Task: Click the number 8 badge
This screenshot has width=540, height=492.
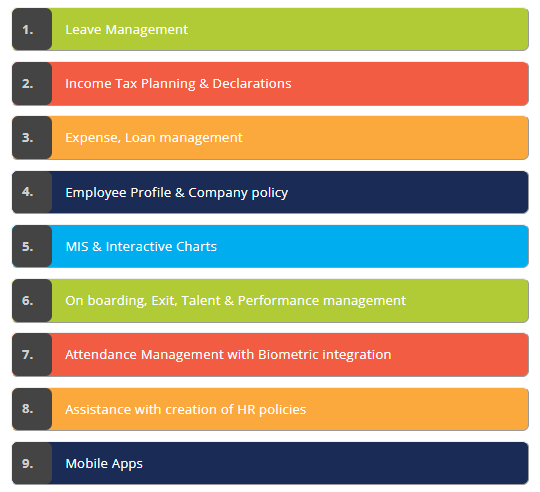Action: 32,409
